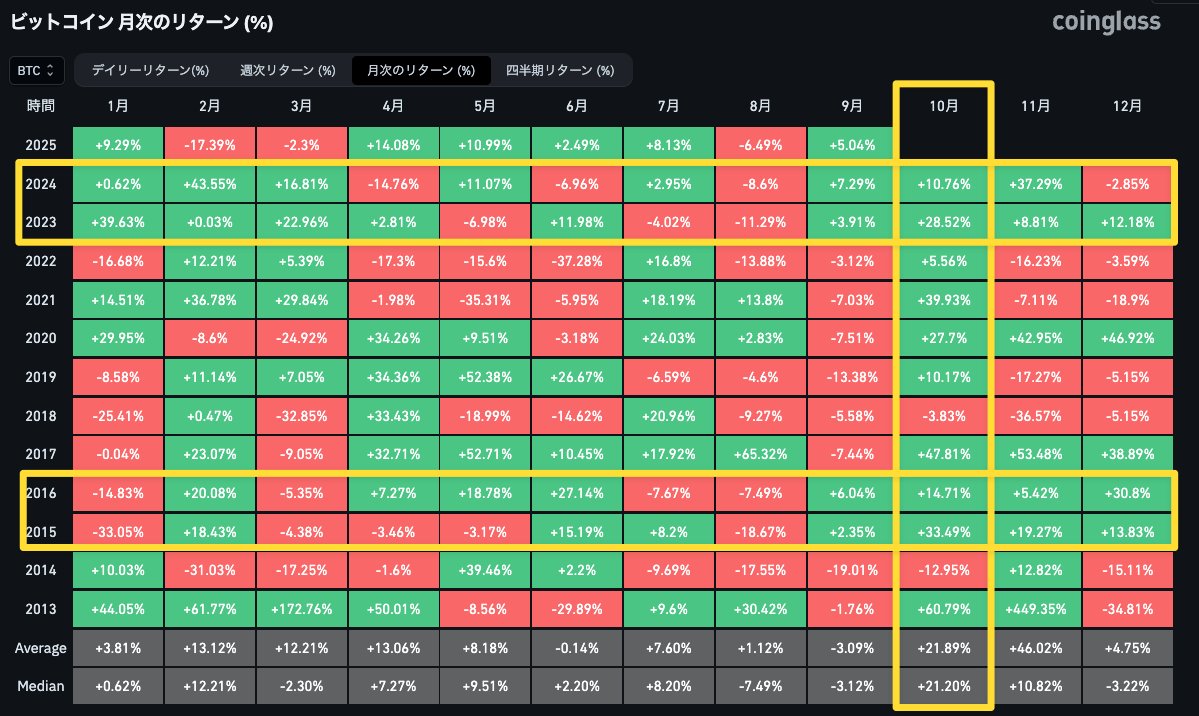Select the 2025 row label
The image size is (1199, 716).
point(40,145)
